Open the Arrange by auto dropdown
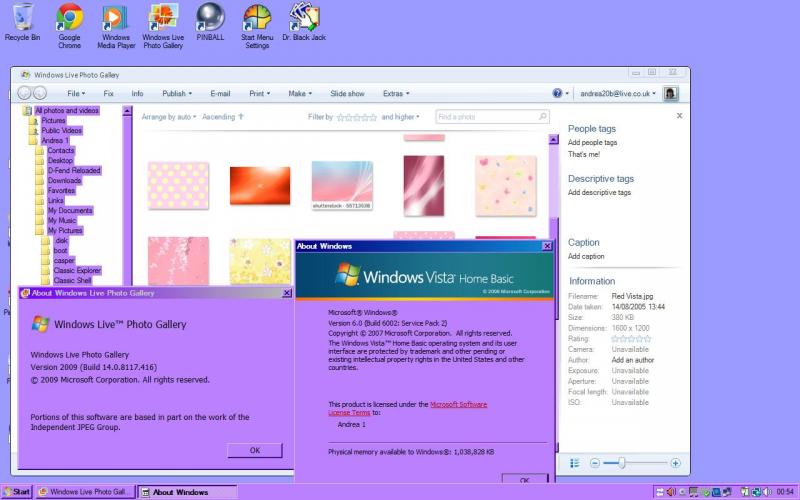 (169, 117)
